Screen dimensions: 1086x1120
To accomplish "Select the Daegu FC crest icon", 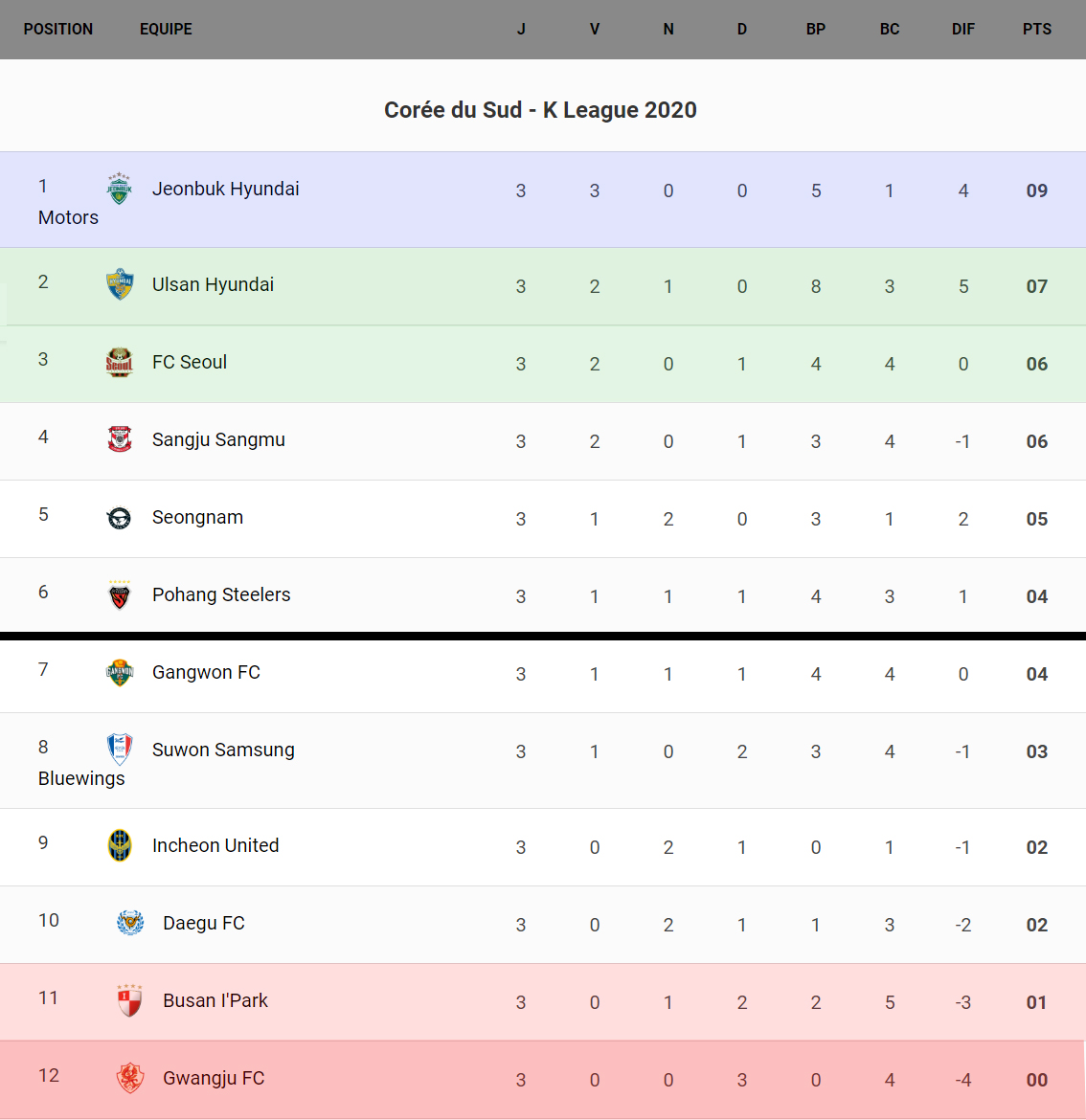I will click(129, 923).
